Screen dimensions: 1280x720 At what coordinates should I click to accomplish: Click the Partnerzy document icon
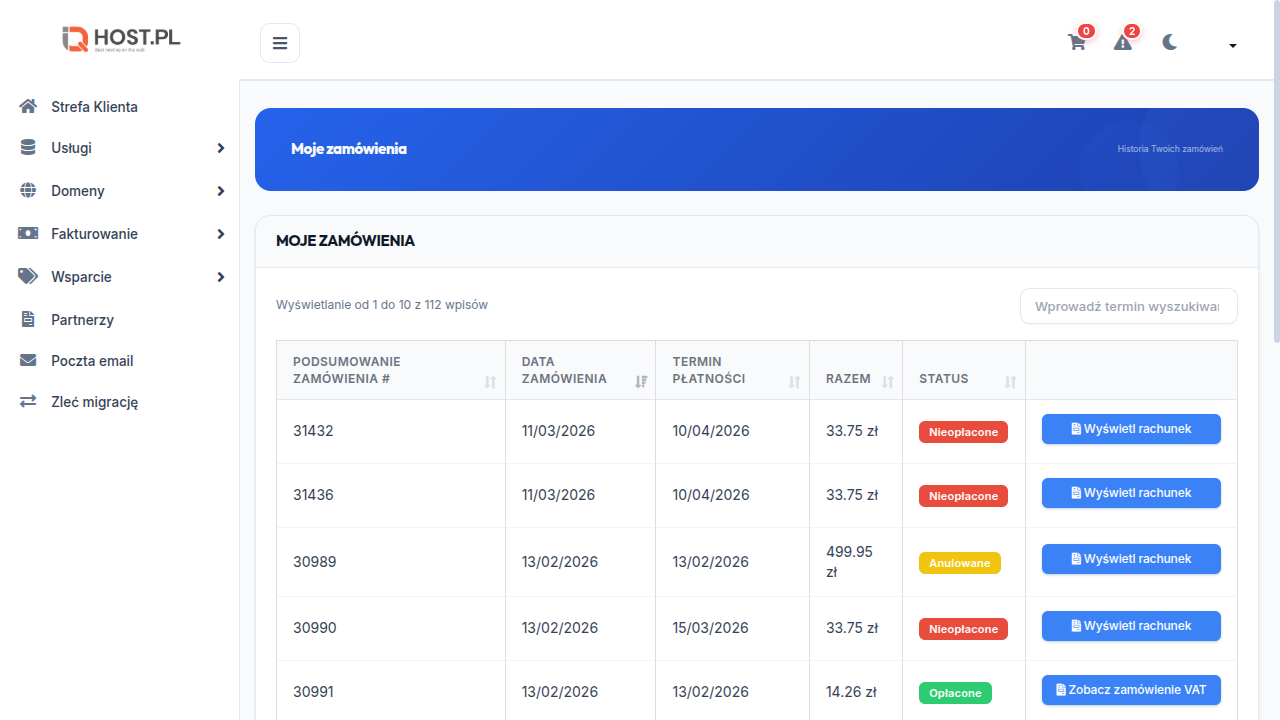28,319
